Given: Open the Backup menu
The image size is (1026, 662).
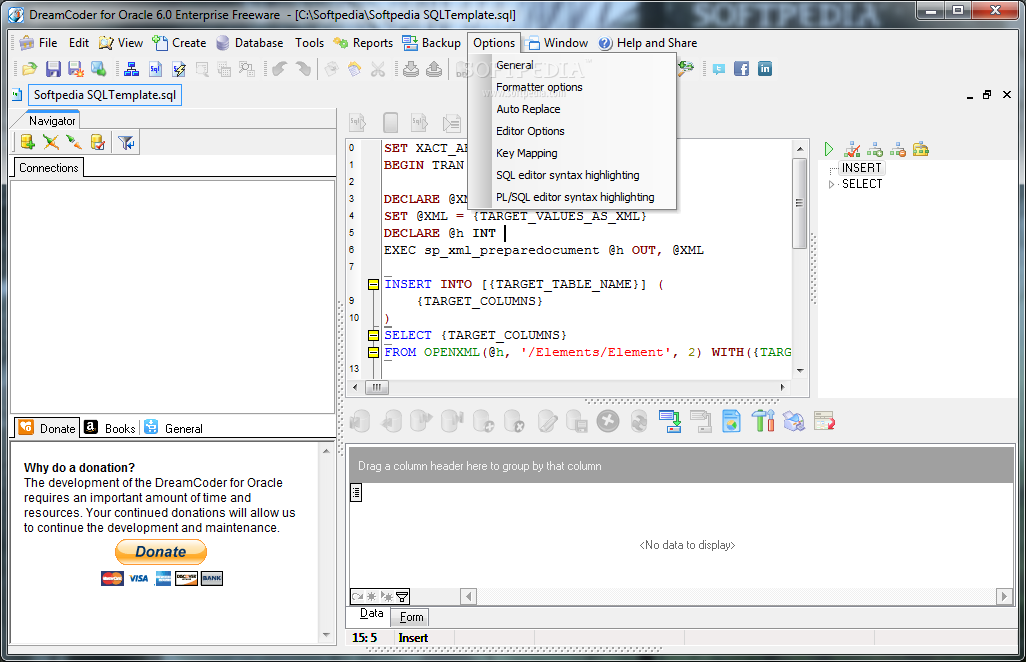Looking at the screenshot, I should click(x=432, y=43).
